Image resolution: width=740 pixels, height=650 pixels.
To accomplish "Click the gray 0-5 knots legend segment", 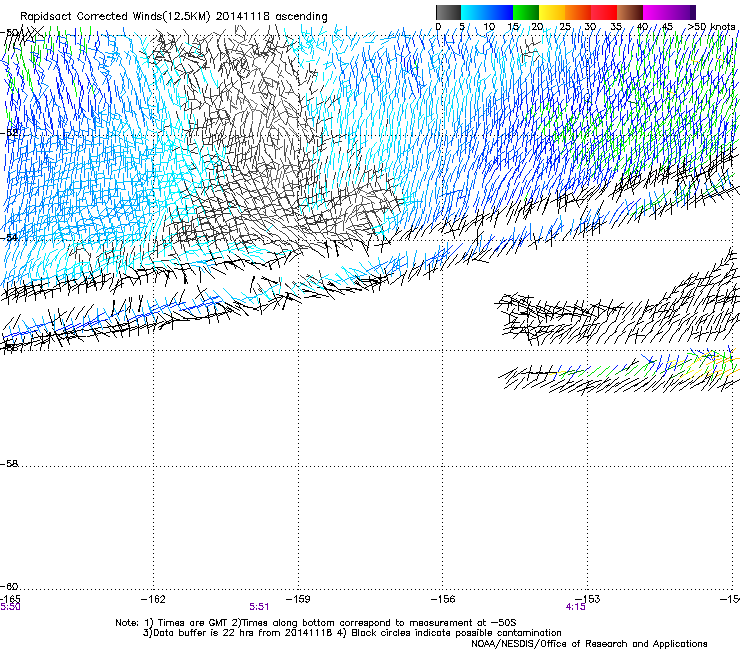I will 448,12.
